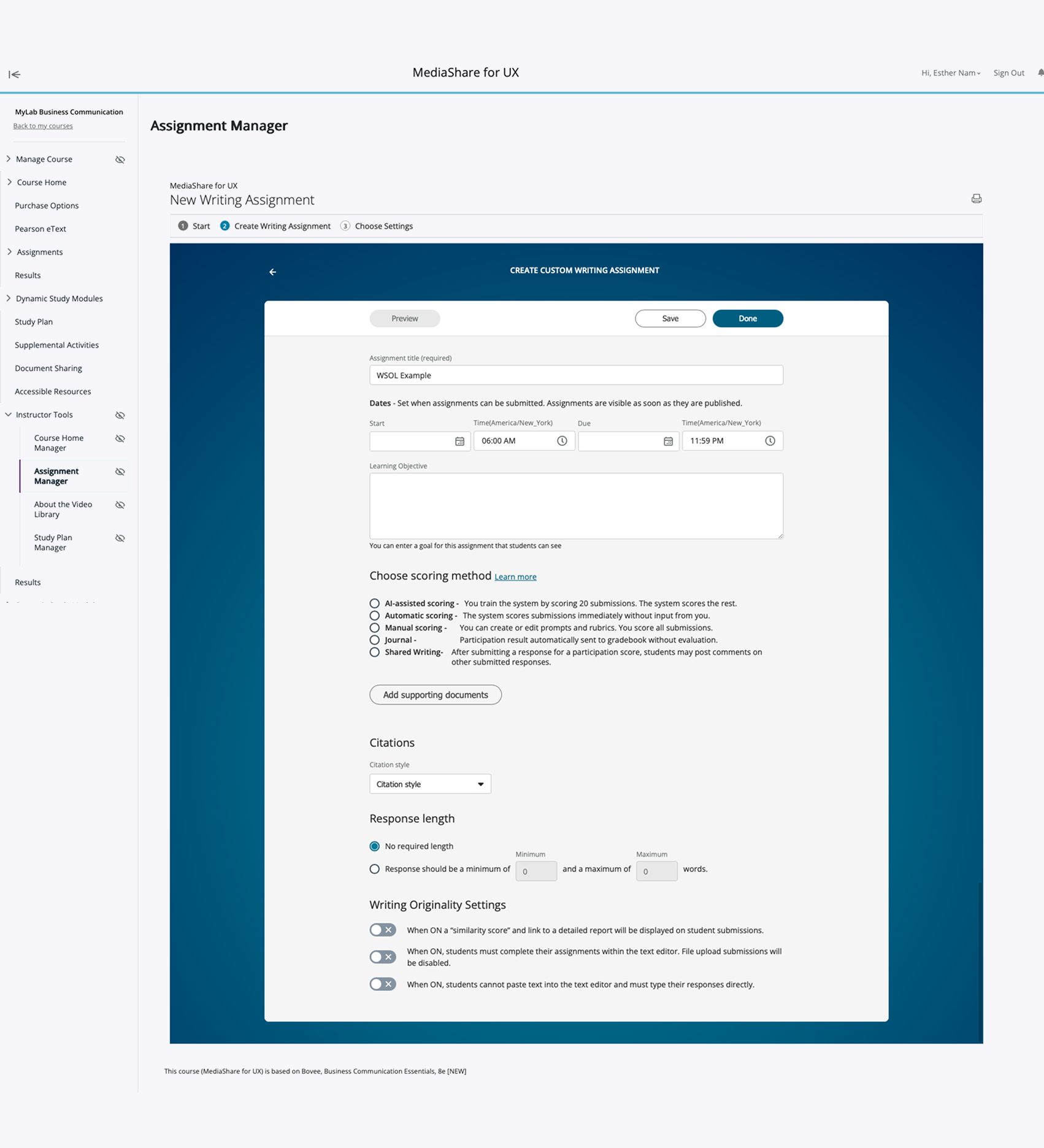Go to Create Writing Assignment step
Viewport: 1044px width, 1148px height.
(x=275, y=226)
